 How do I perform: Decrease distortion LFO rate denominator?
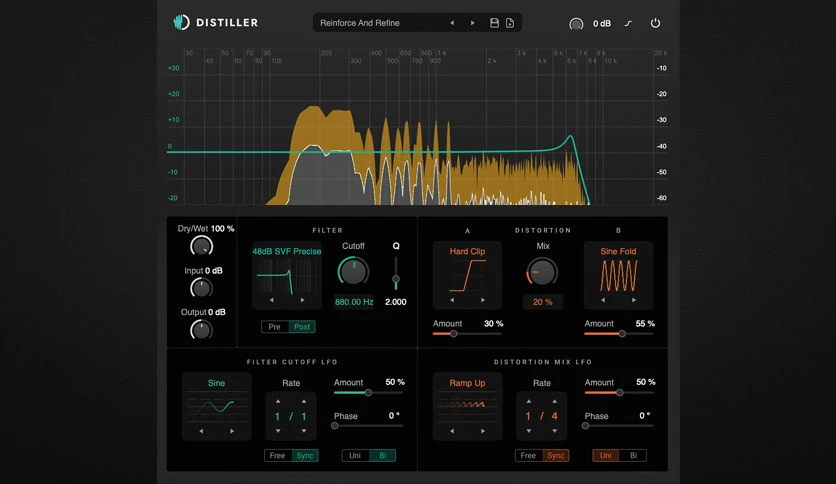(554, 431)
